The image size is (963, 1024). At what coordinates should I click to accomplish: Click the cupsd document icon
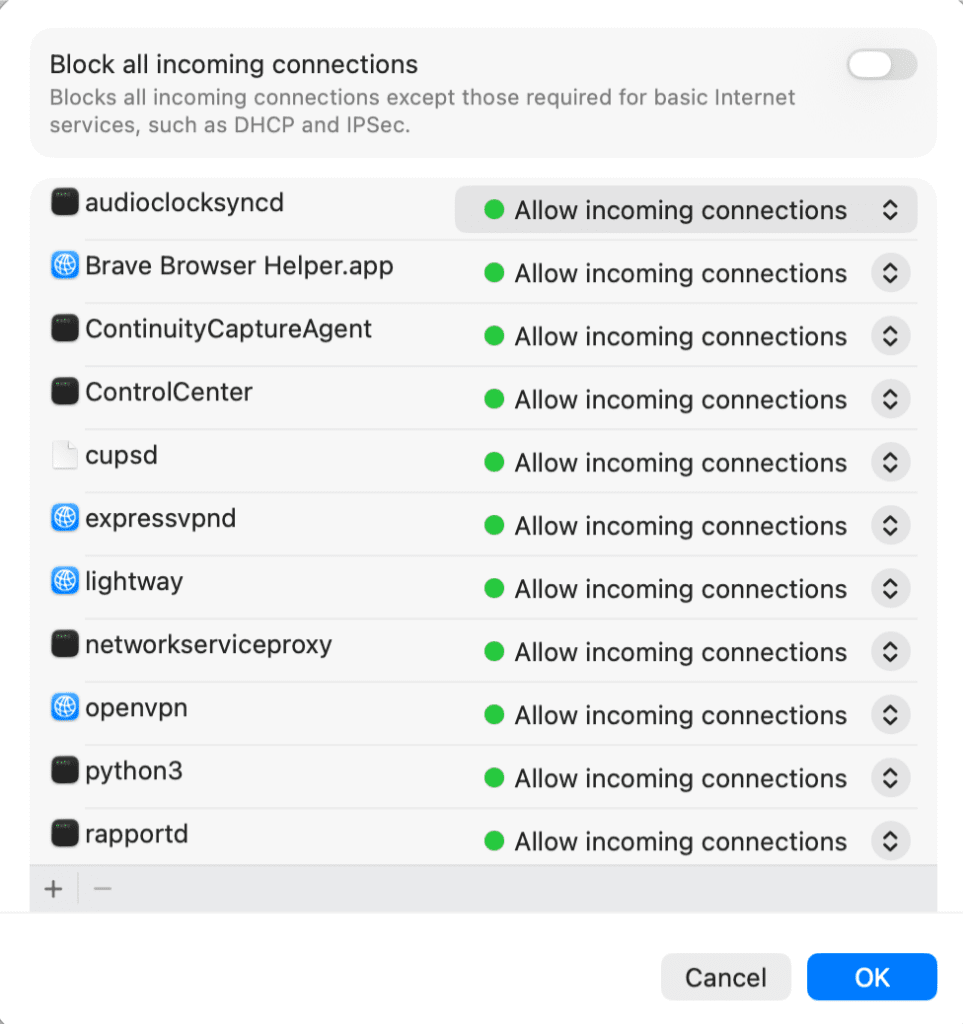tap(65, 455)
